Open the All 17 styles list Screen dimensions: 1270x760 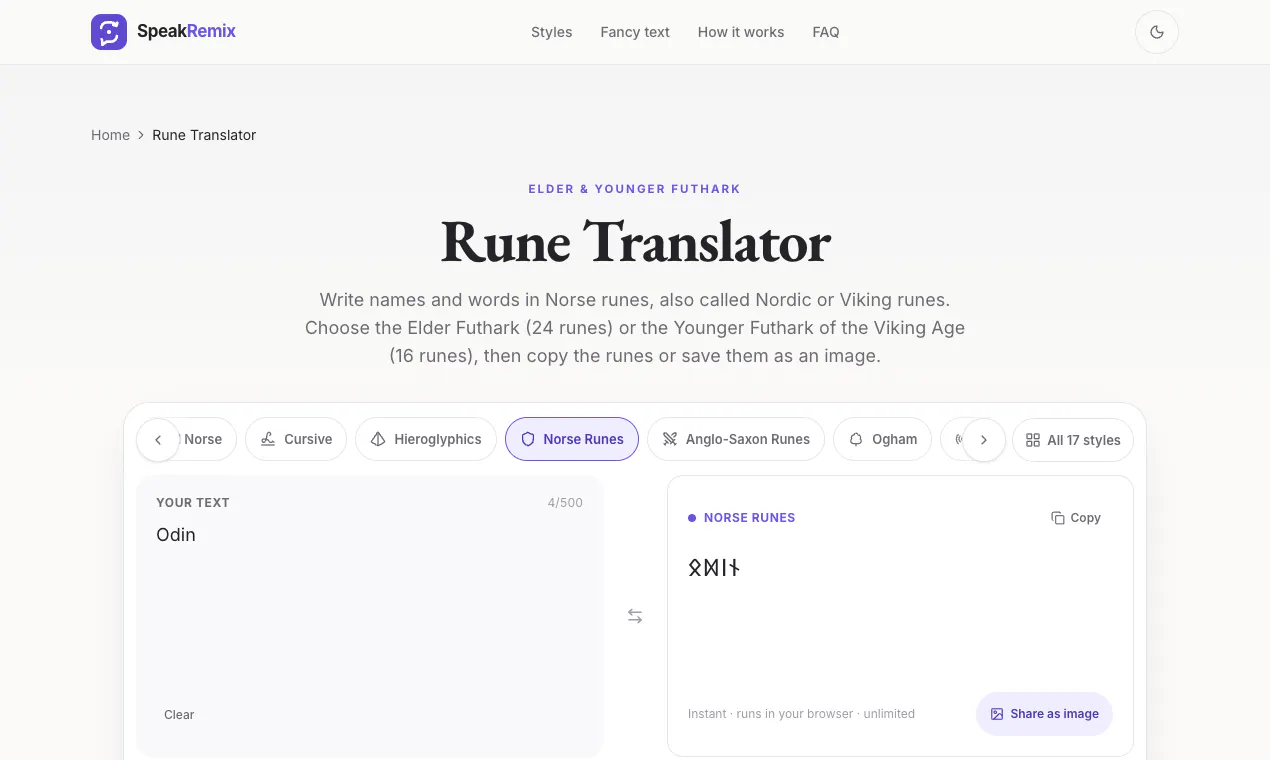point(1073,440)
